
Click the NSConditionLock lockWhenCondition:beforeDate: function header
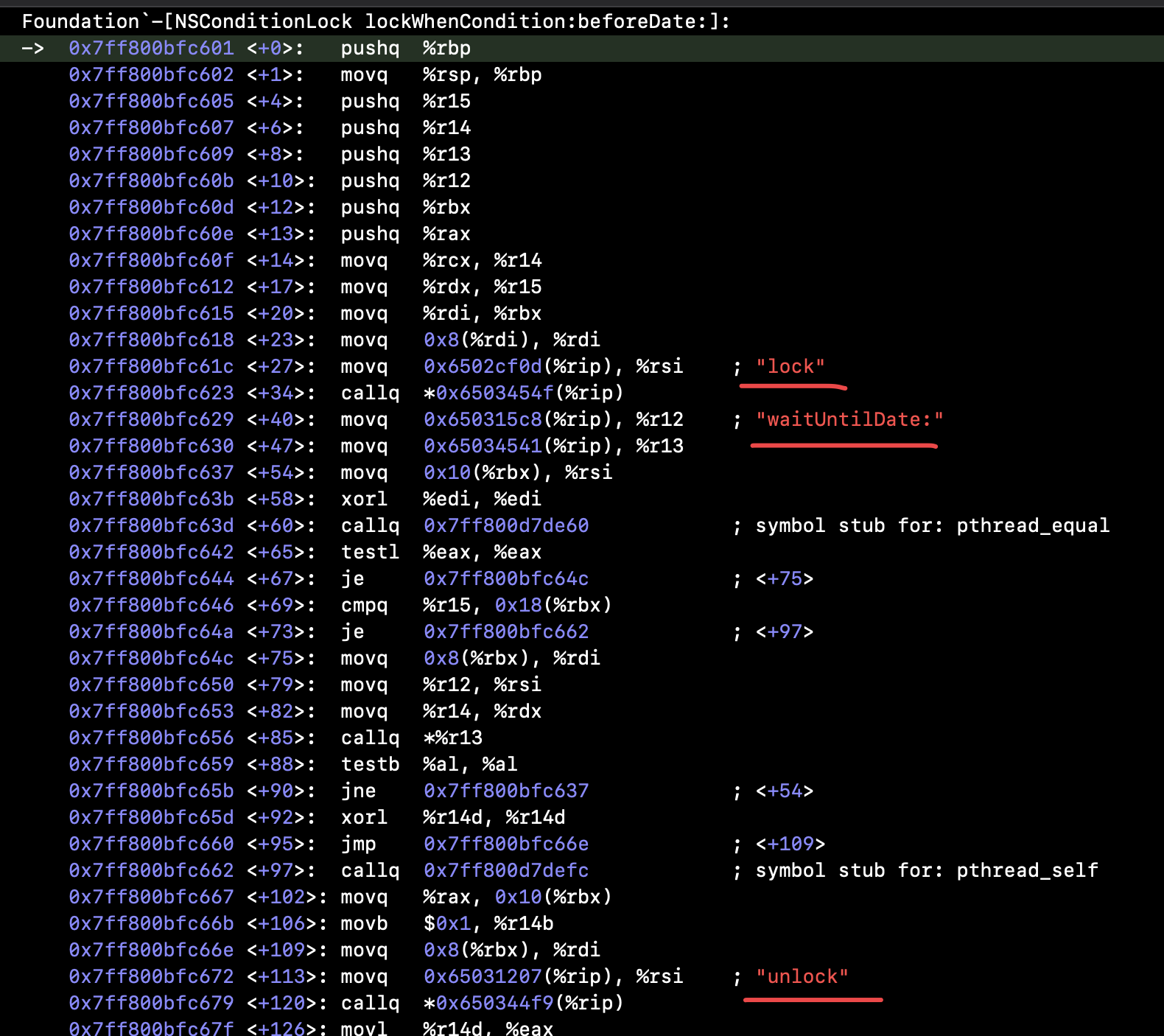point(376,21)
